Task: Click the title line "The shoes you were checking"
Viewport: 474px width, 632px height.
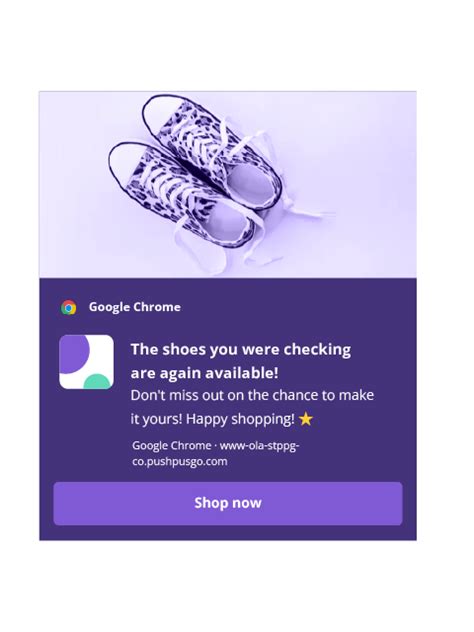Action: 241,350
